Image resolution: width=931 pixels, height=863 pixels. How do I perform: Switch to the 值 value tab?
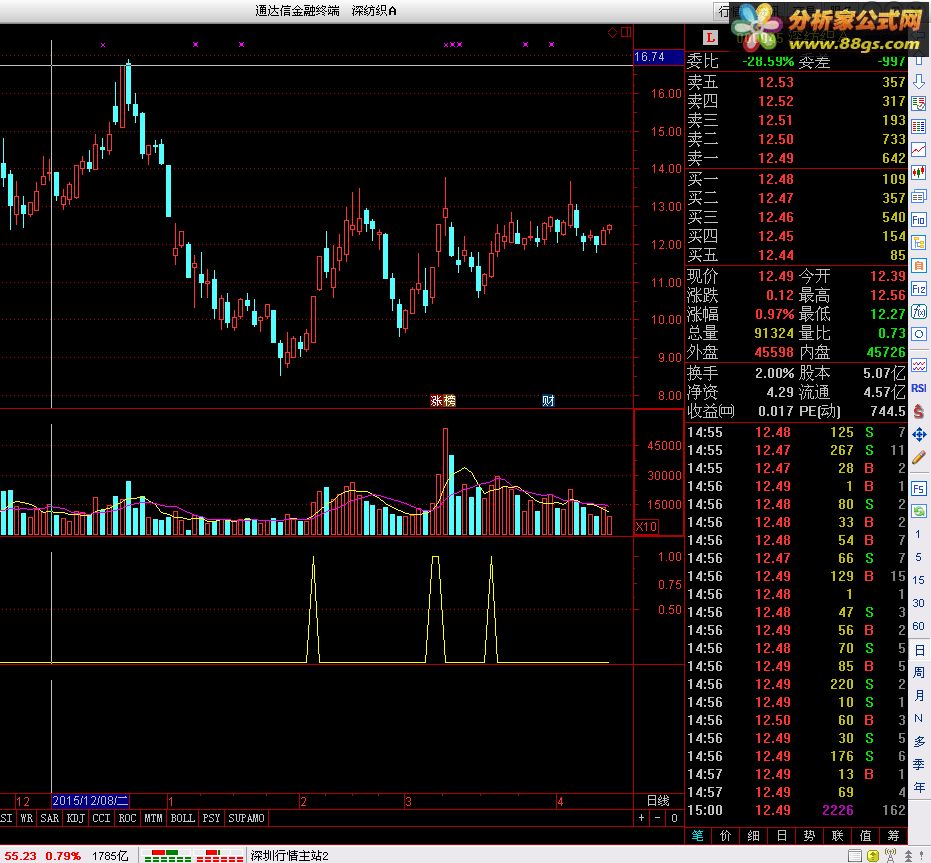[x=865, y=836]
